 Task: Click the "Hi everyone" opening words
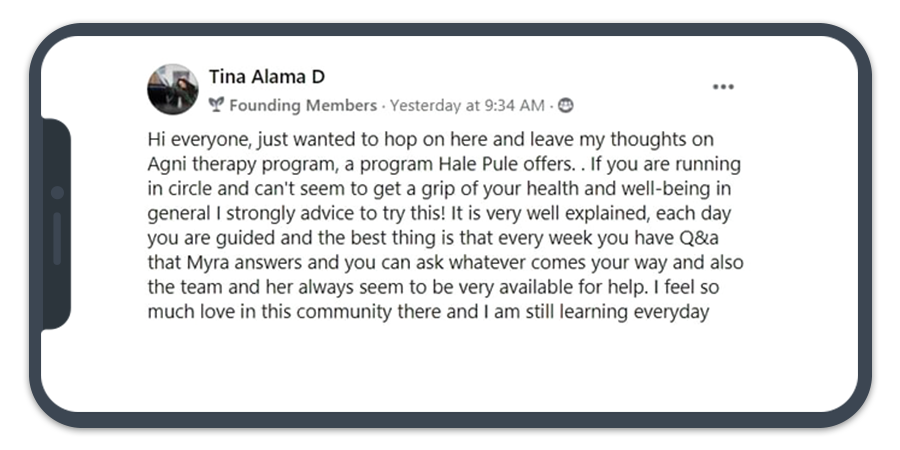pyautogui.click(x=192, y=138)
